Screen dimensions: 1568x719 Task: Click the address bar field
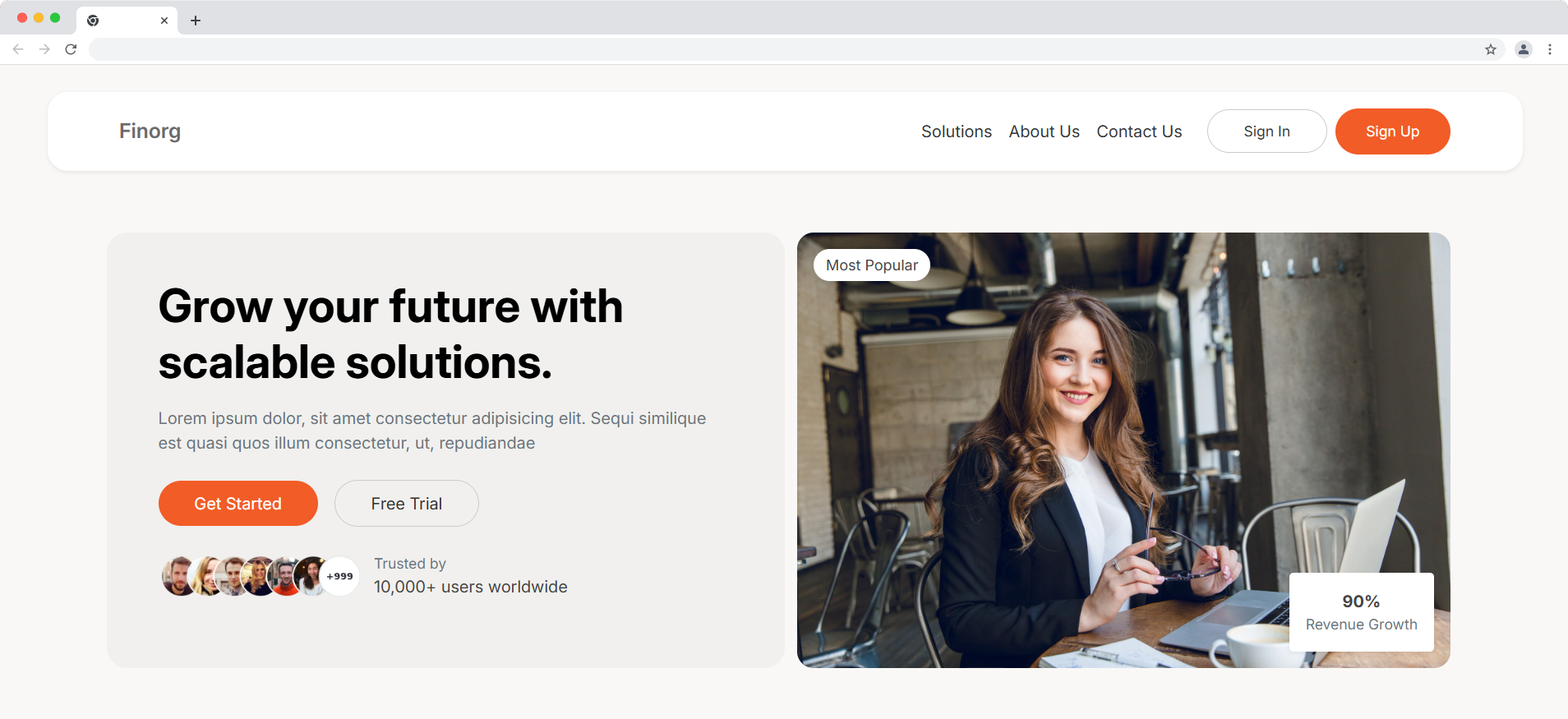pyautogui.click(x=781, y=49)
